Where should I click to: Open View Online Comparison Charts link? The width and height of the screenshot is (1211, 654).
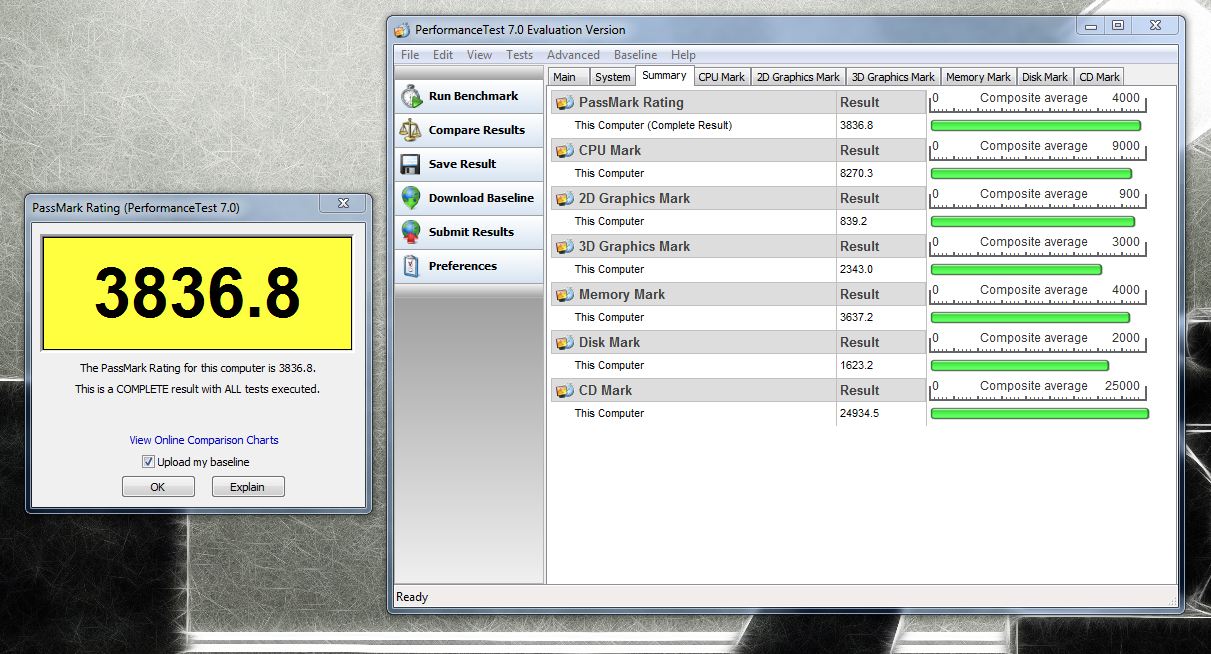pyautogui.click(x=204, y=440)
